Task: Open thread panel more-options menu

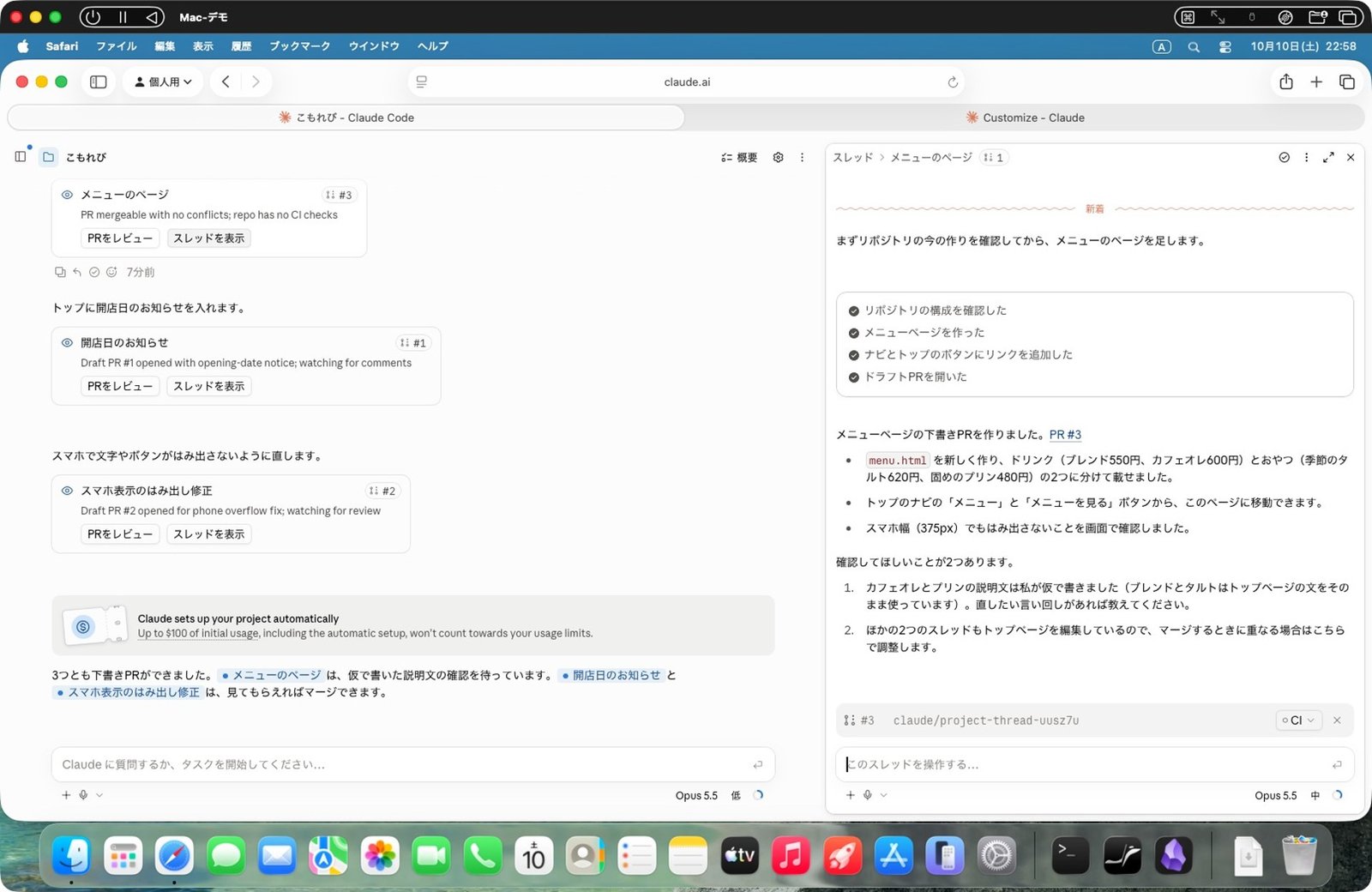Action: pyautogui.click(x=1306, y=158)
